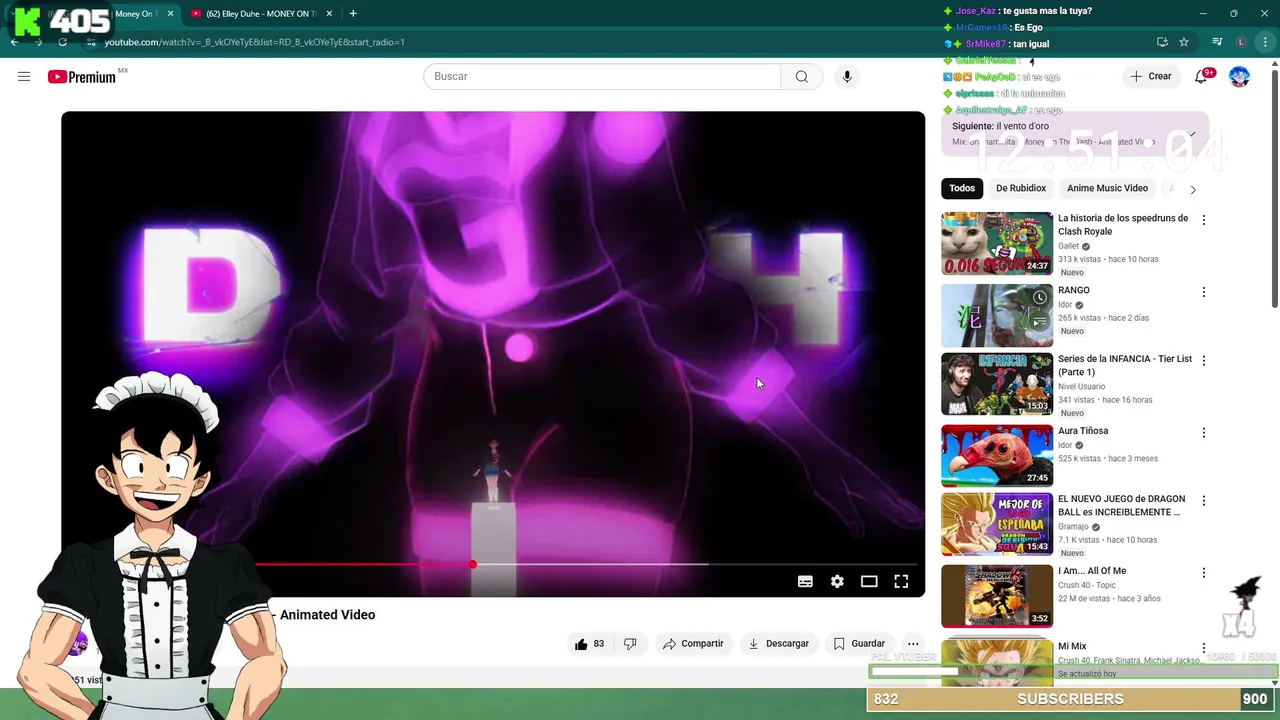Seek the video using the red progress scrubber
This screenshot has width=1280, height=720.
coord(473,564)
